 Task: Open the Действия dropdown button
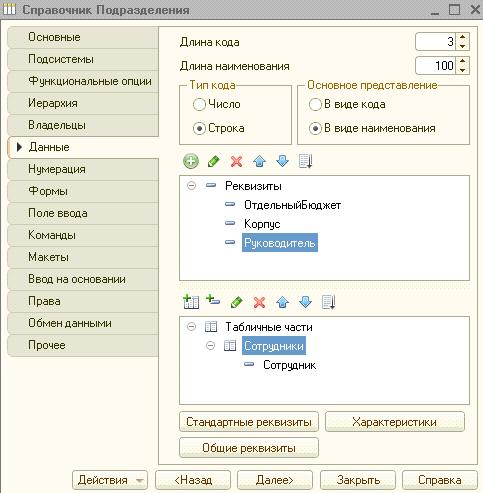point(110,480)
